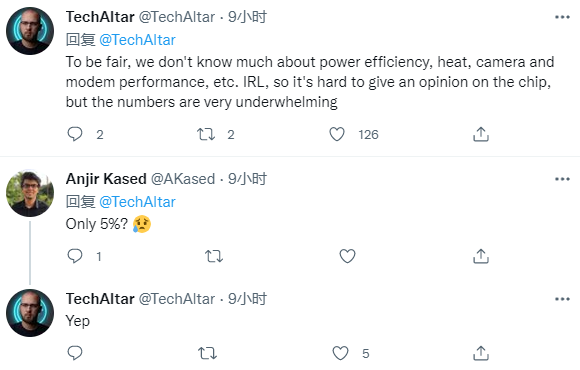This screenshot has height=370, width=580.
Task: Share the 'Yep' tweet
Action: (481, 353)
